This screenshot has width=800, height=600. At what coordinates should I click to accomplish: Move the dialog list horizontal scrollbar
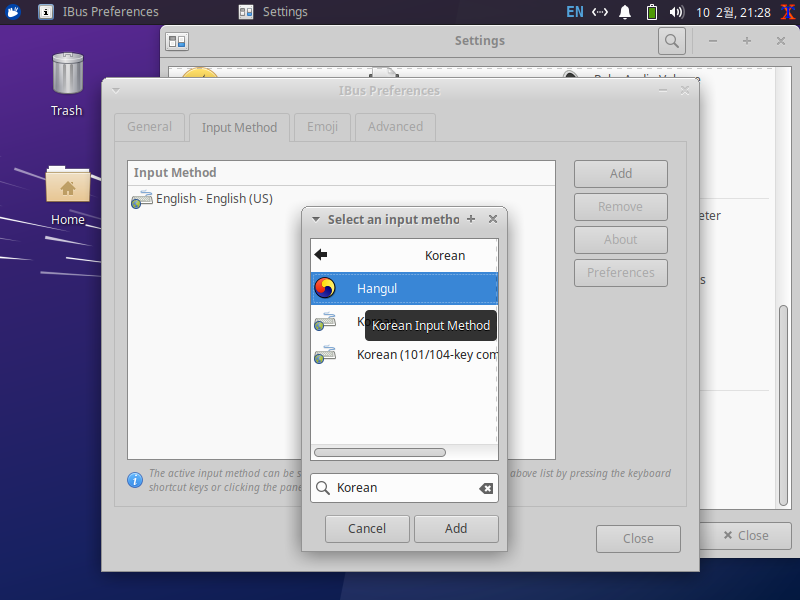[x=380, y=453]
